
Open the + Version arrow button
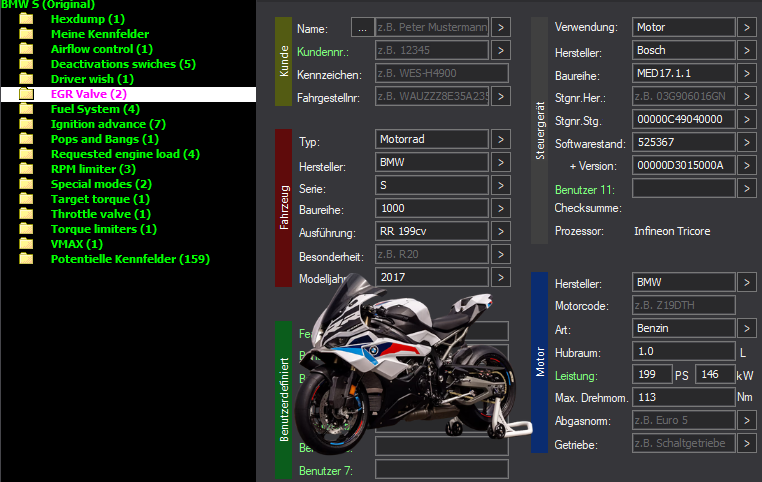[747, 165]
